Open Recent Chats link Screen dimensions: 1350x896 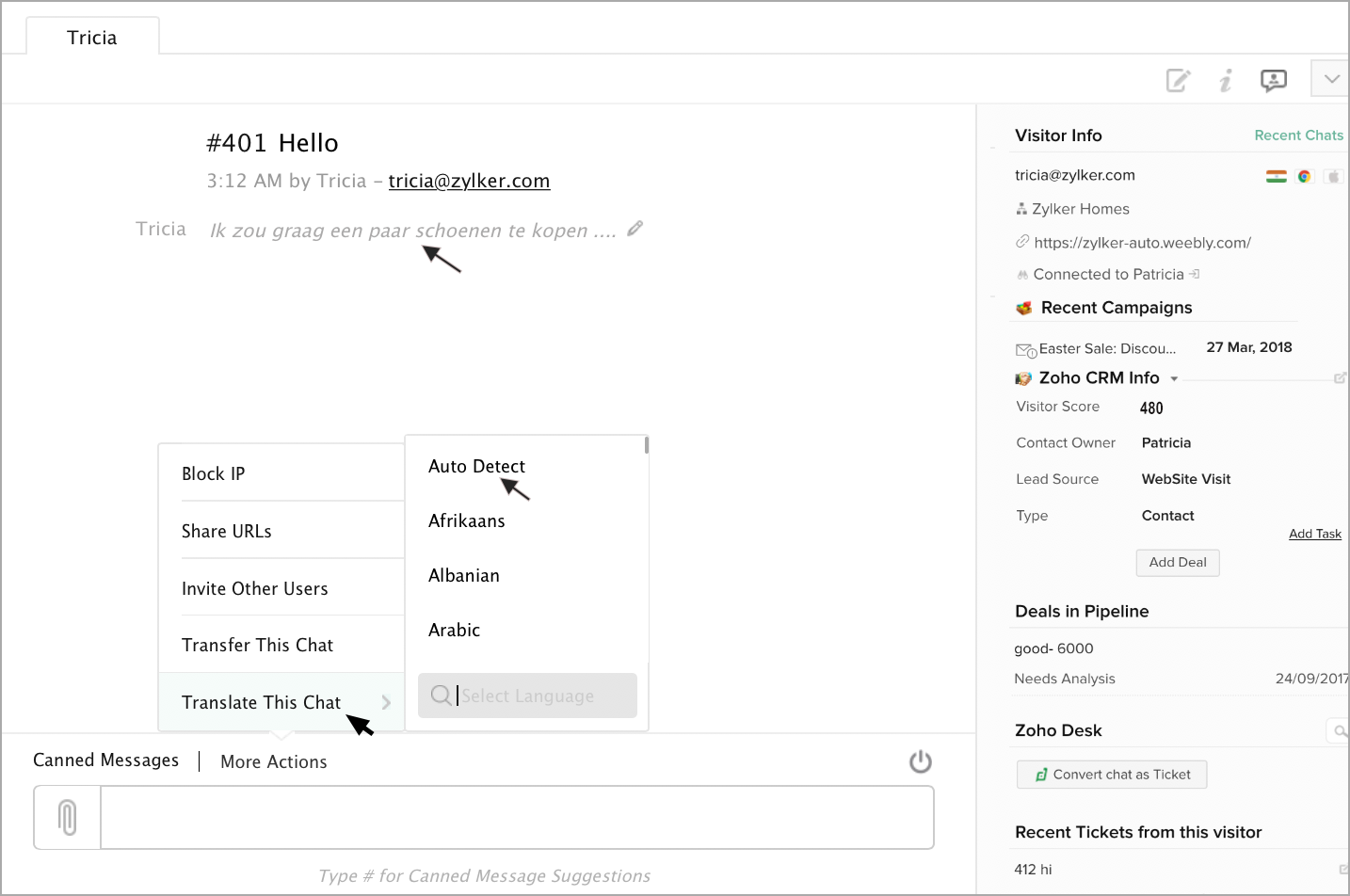click(x=1299, y=136)
